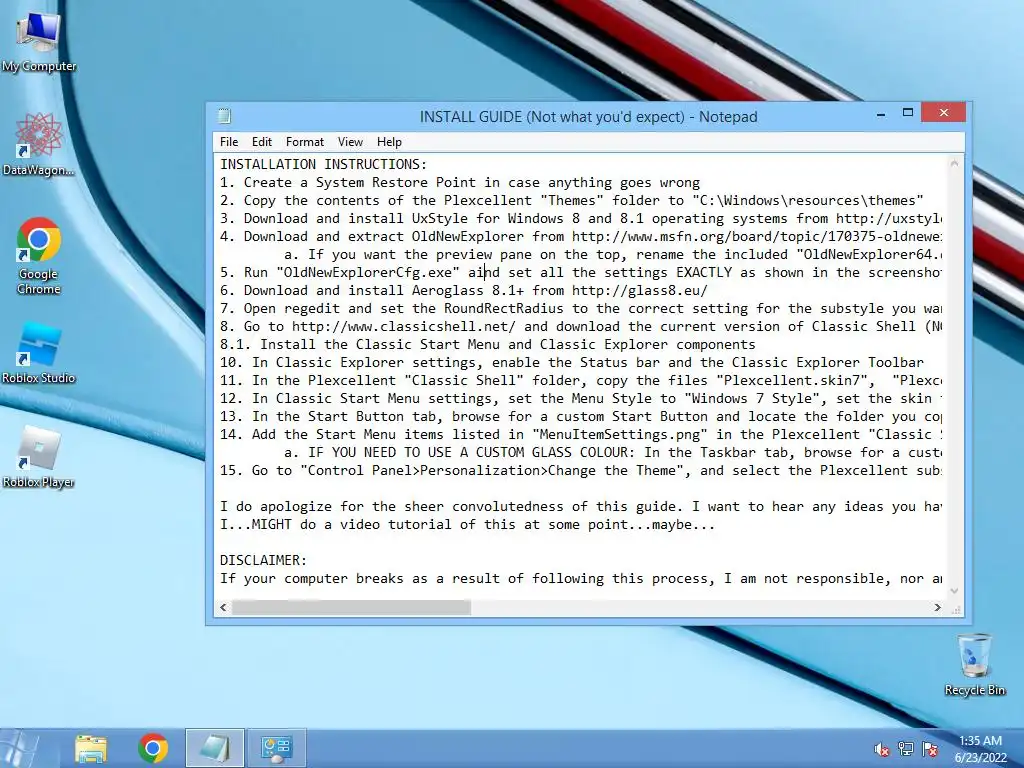The width and height of the screenshot is (1024, 768).
Task: Click the horizontal scrollbar left arrow
Action: [x=223, y=607]
